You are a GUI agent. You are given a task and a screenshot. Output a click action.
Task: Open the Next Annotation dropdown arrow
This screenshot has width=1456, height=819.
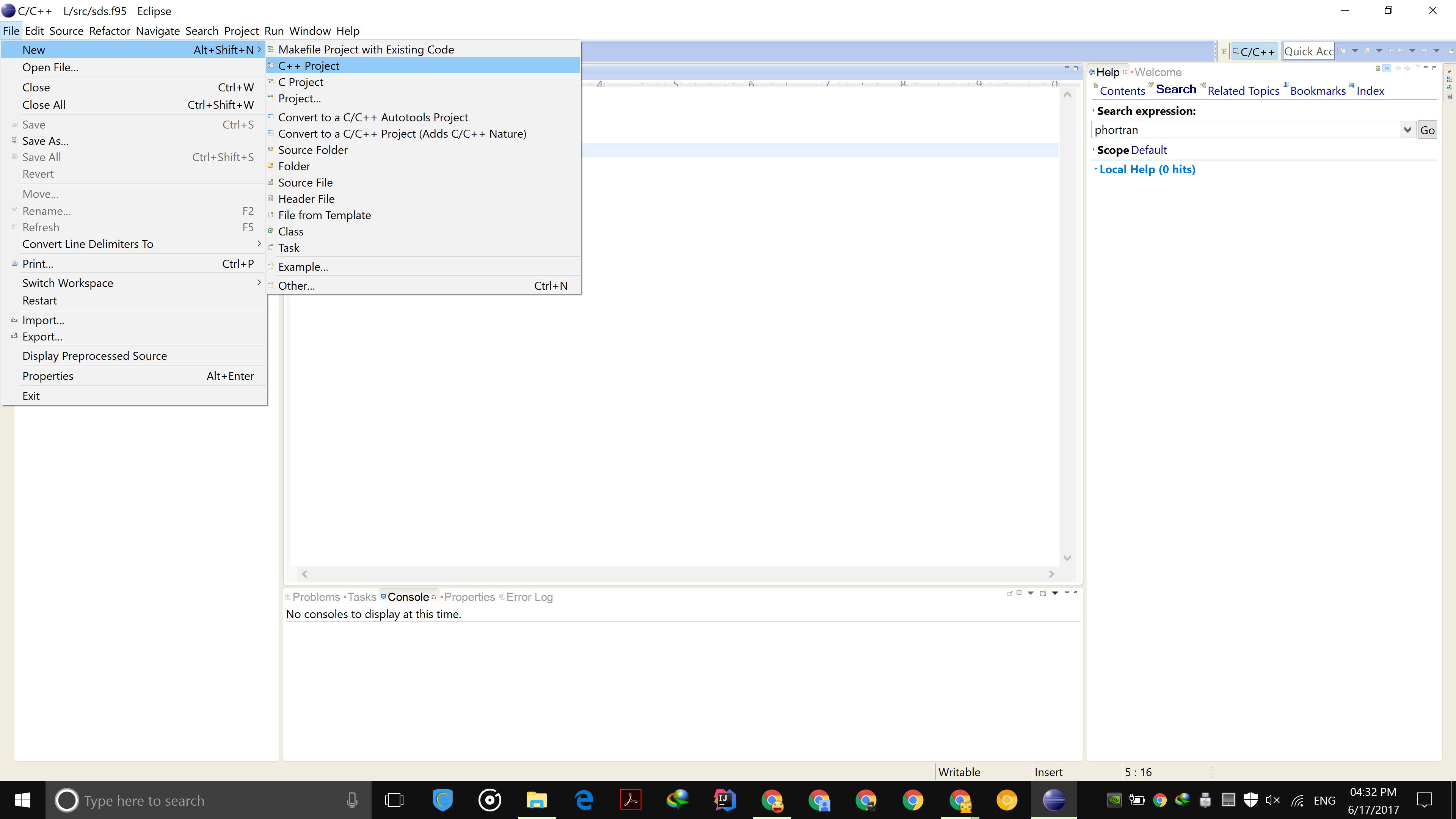(x=1355, y=50)
